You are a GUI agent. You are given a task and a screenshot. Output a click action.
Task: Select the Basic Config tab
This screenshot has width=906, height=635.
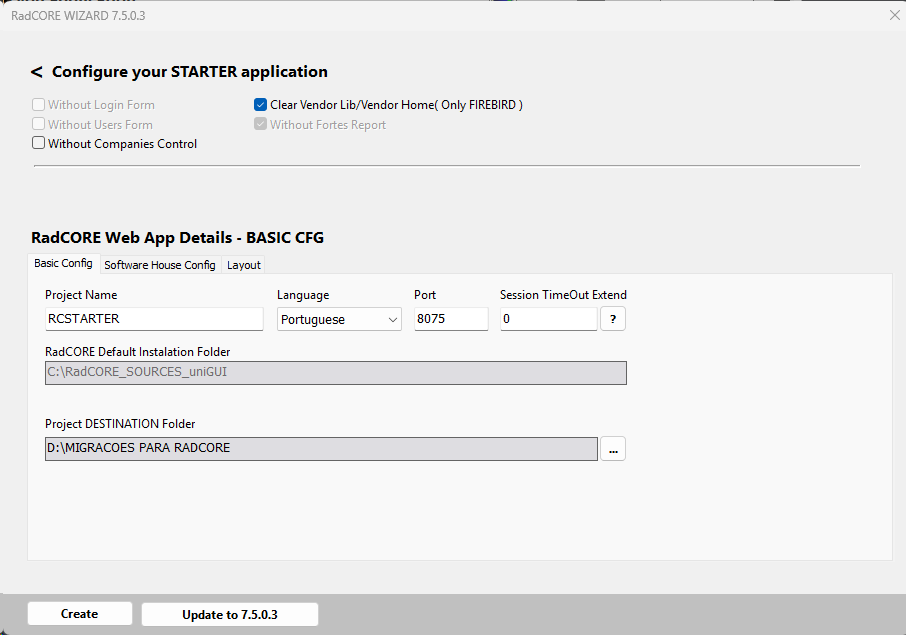click(x=63, y=264)
